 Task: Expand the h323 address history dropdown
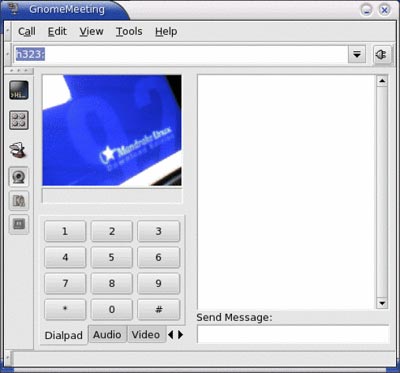357,54
